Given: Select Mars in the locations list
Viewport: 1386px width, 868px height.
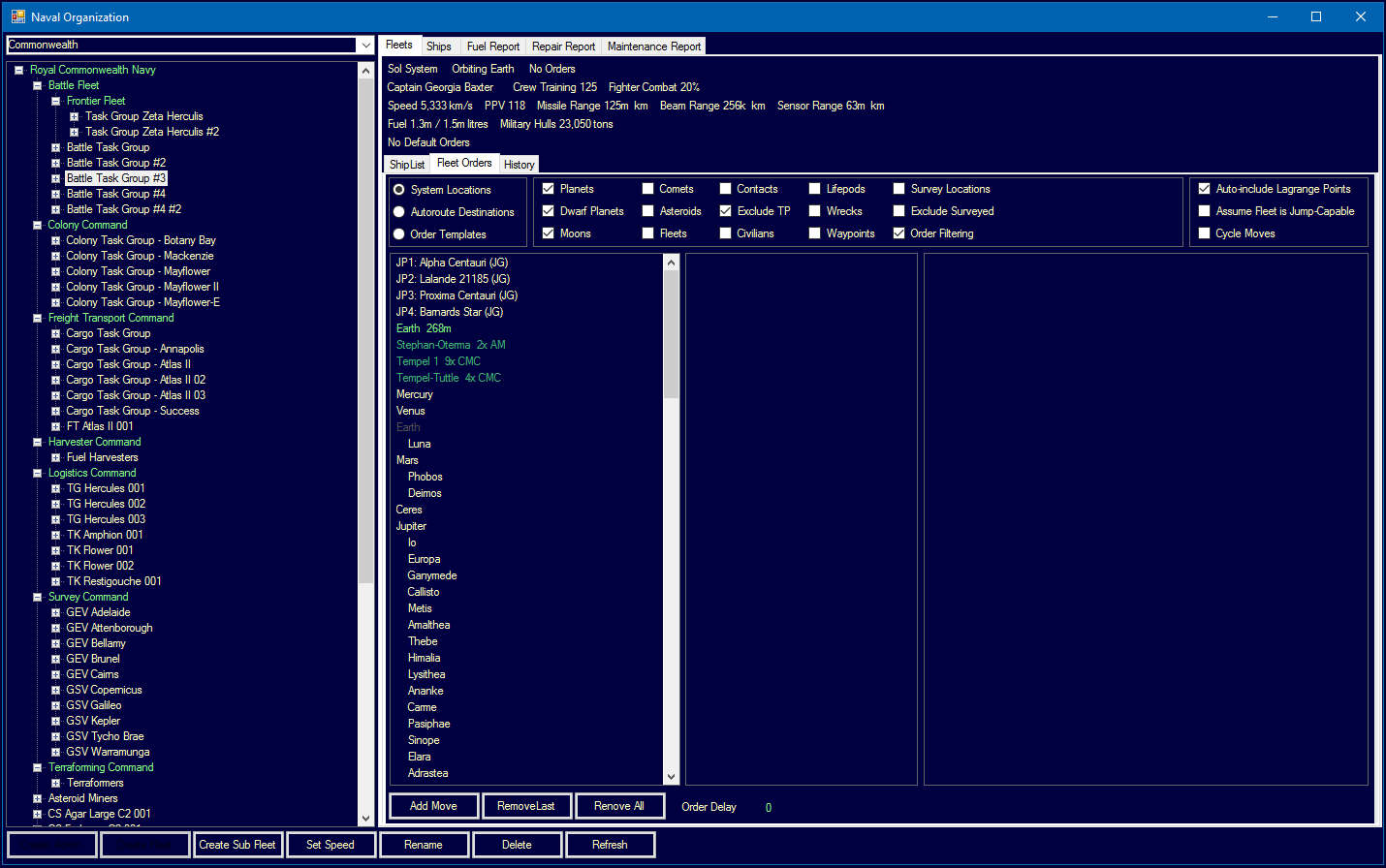Looking at the screenshot, I should coord(407,460).
